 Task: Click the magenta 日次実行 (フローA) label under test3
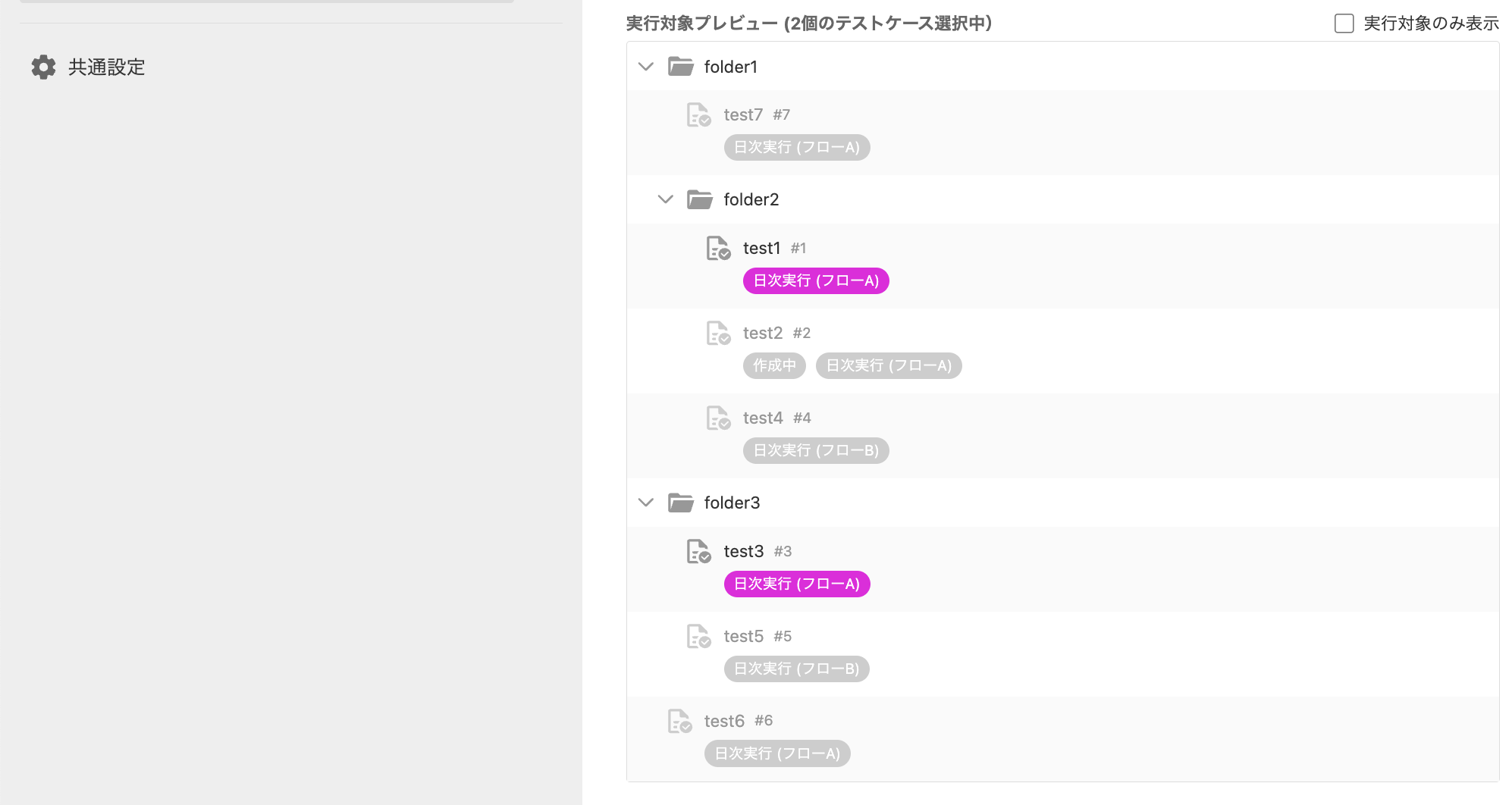point(797,584)
